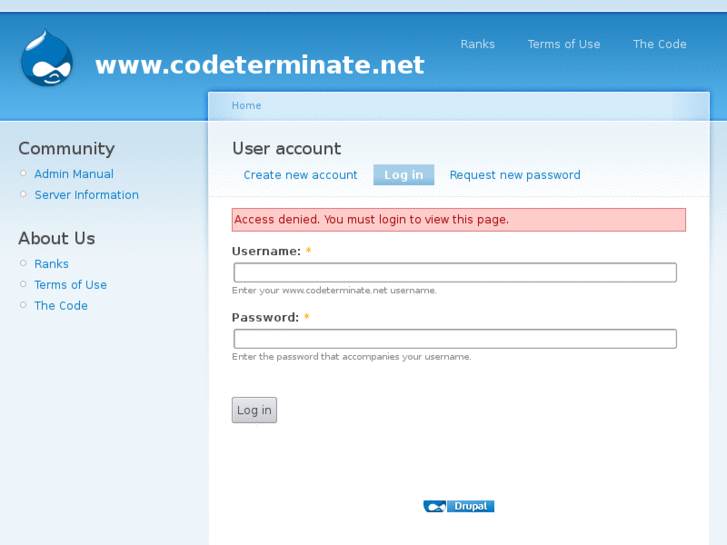The height and width of the screenshot is (545, 727).
Task: Open The Code in the sidebar
Action: [61, 306]
